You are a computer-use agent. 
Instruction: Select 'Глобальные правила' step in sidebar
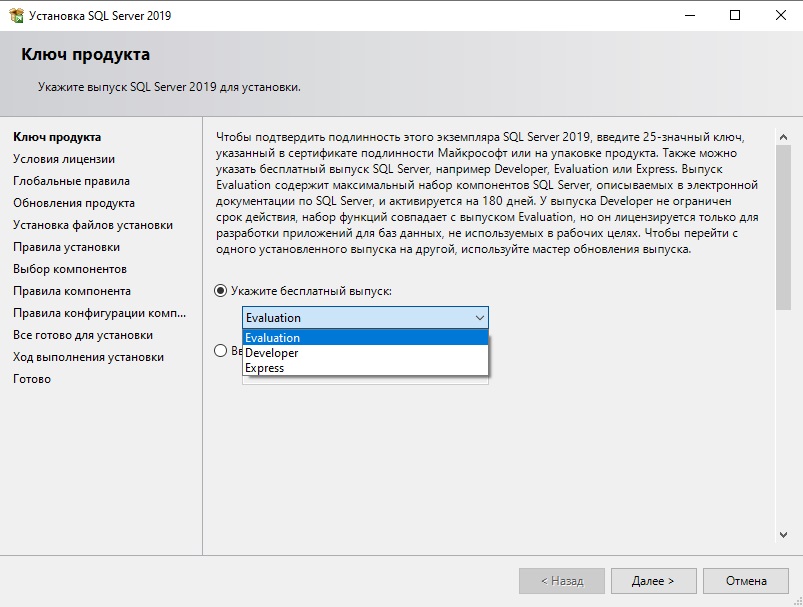(x=71, y=181)
